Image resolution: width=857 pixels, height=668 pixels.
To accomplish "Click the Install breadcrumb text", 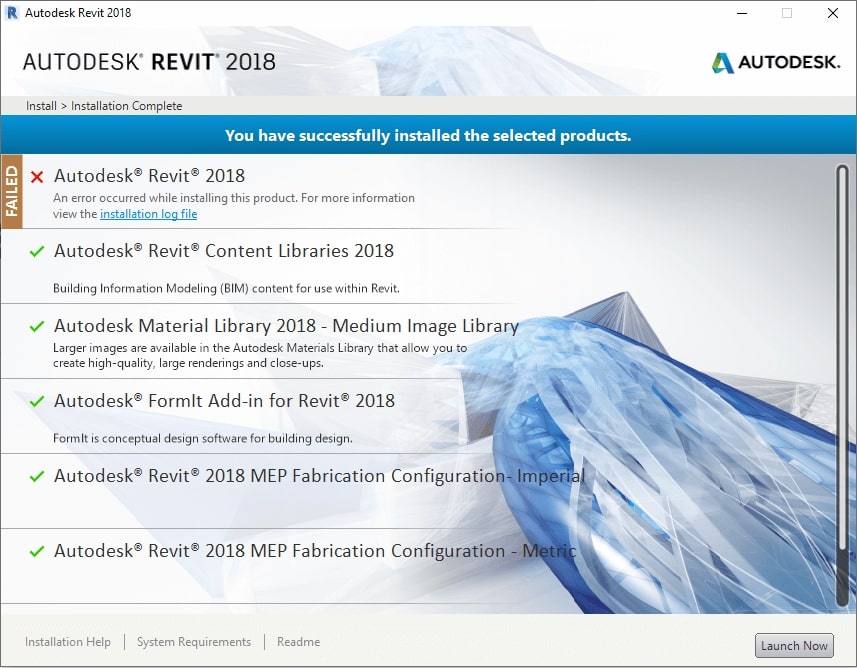I will [x=41, y=106].
